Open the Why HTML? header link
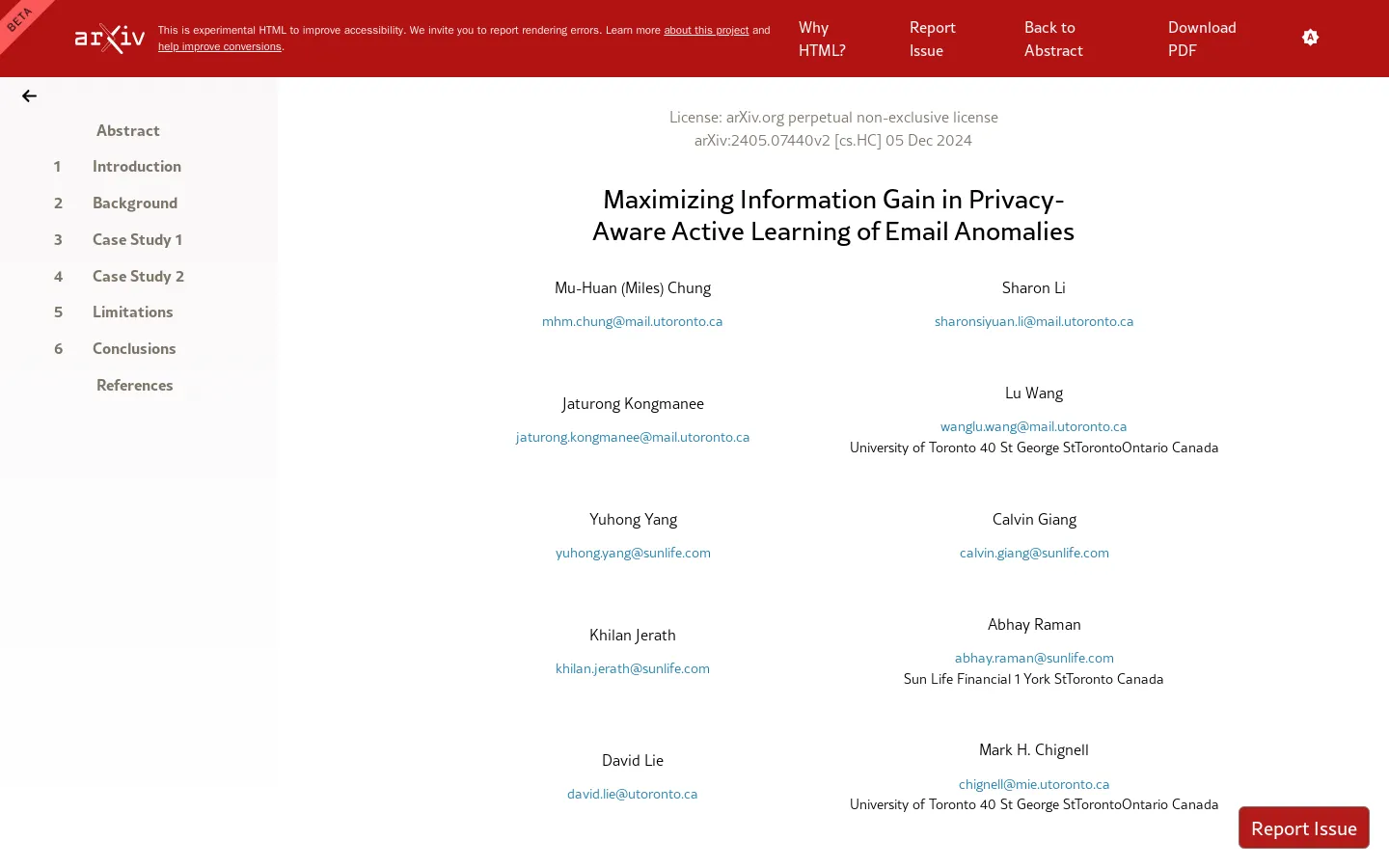Viewport: 1389px width, 868px height. (x=822, y=39)
